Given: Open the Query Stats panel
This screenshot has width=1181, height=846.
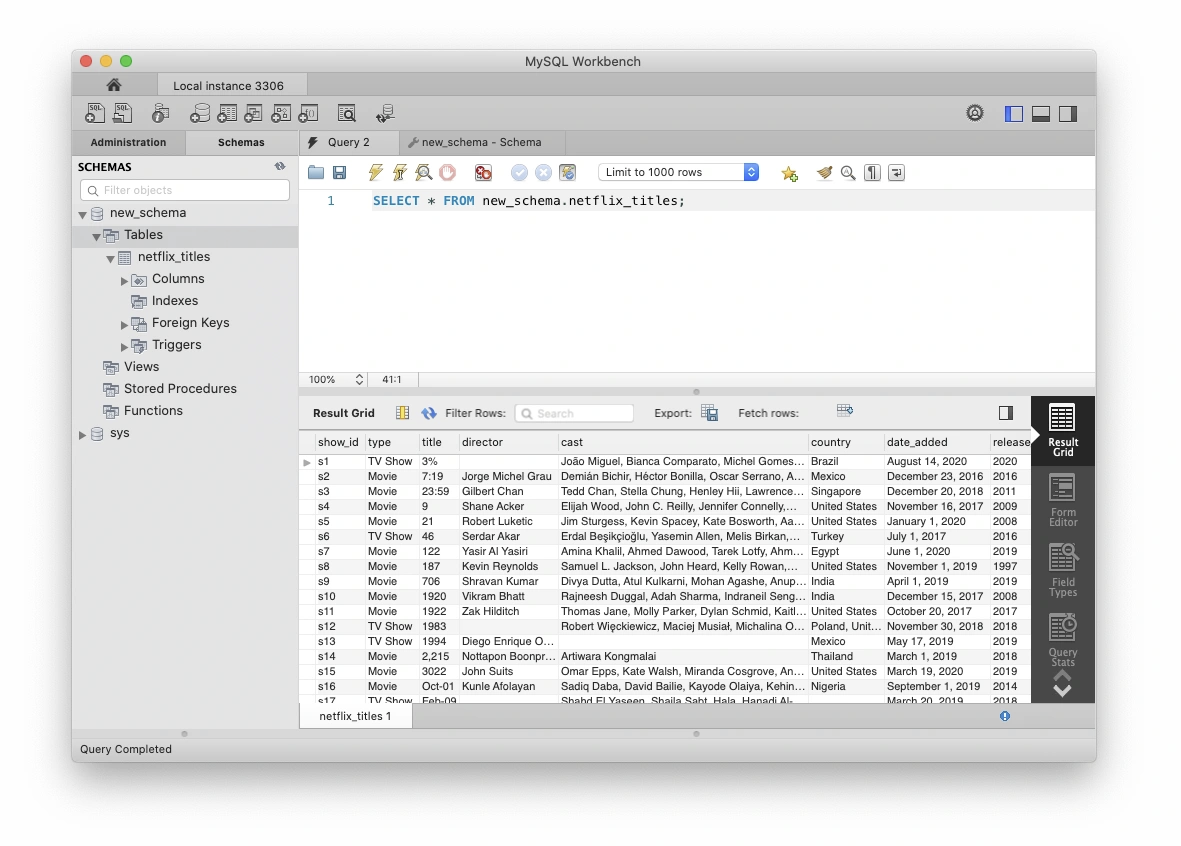Looking at the screenshot, I should pos(1062,637).
